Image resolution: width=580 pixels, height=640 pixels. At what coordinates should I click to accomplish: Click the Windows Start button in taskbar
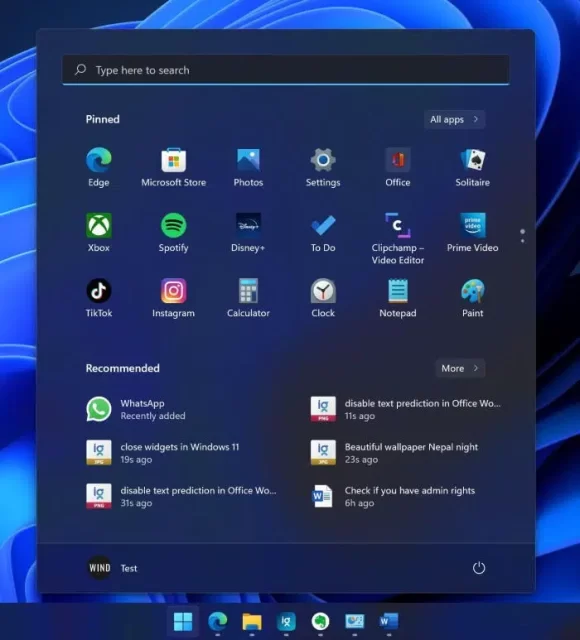[183, 622]
